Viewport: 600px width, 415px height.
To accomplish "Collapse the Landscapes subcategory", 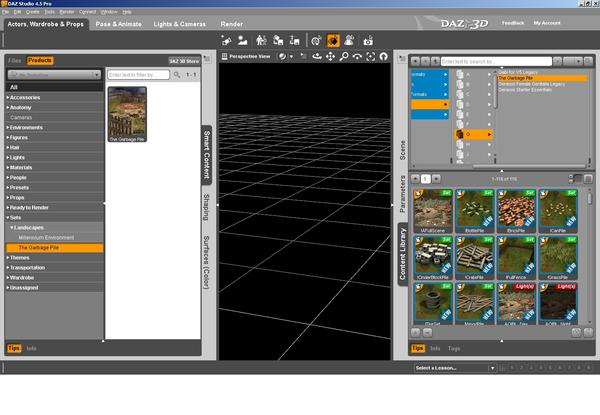I will click(12, 228).
